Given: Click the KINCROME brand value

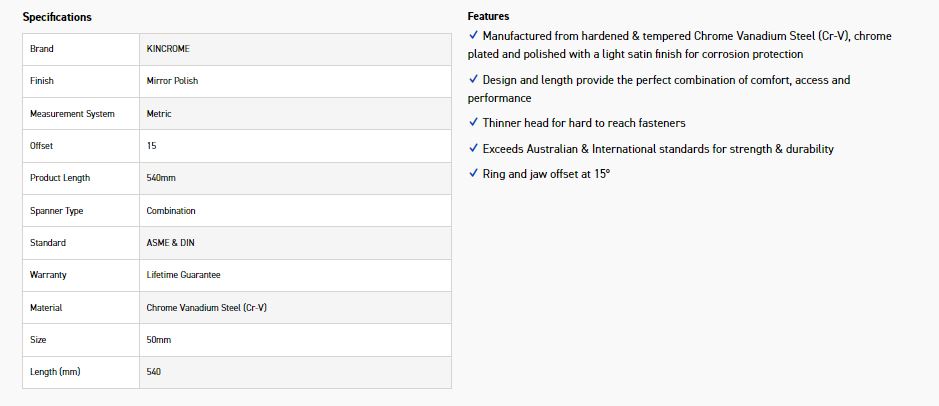Looking at the screenshot, I should coord(168,49).
